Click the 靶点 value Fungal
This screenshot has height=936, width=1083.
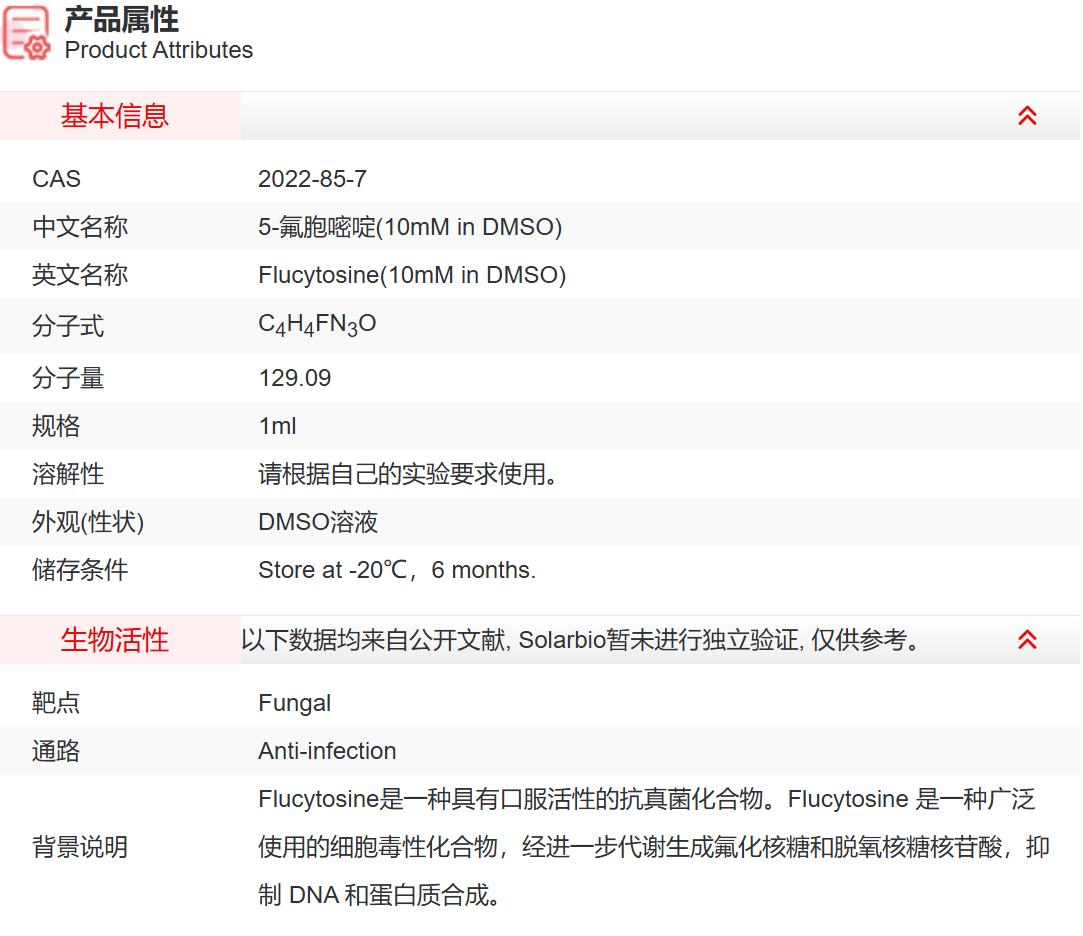(x=295, y=703)
